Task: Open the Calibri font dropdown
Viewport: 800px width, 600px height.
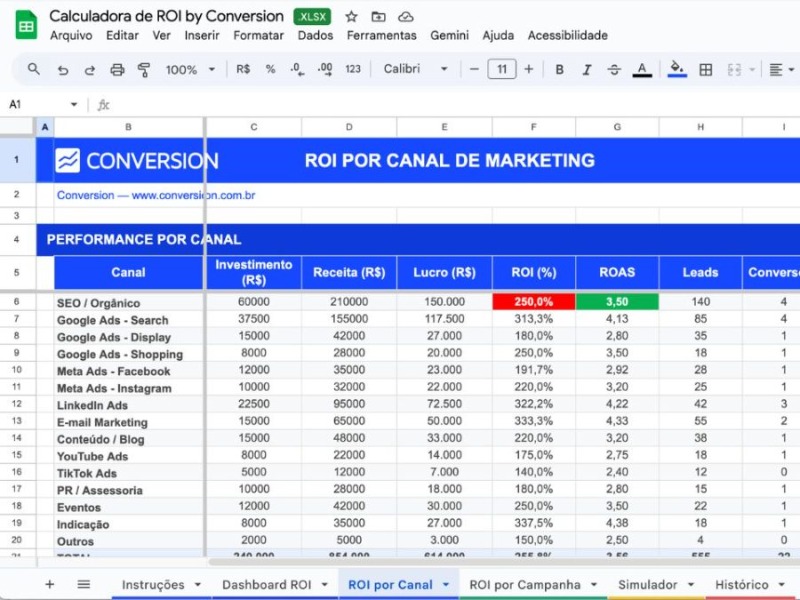Action: (416, 70)
